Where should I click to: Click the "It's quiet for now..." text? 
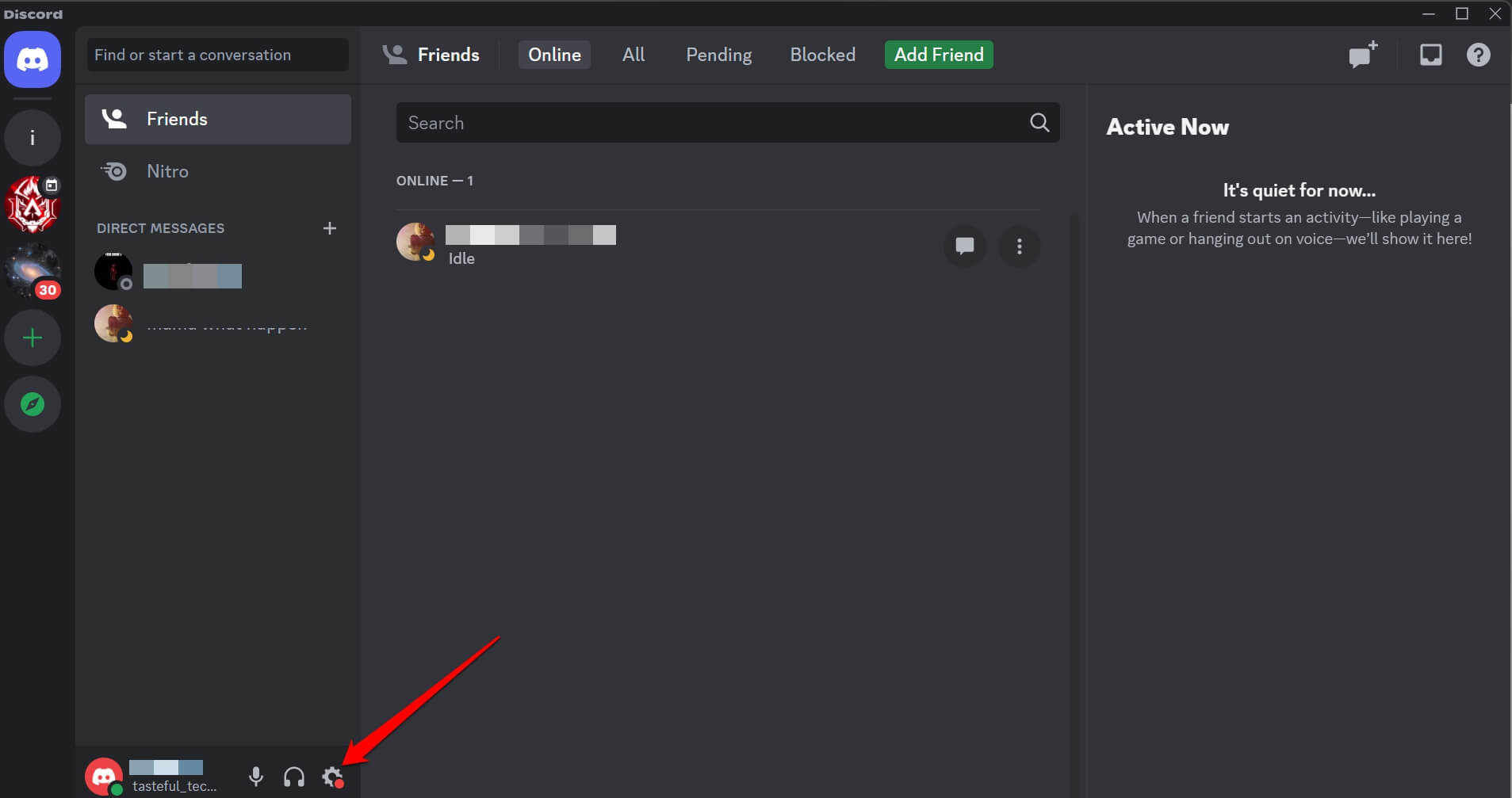[1299, 190]
